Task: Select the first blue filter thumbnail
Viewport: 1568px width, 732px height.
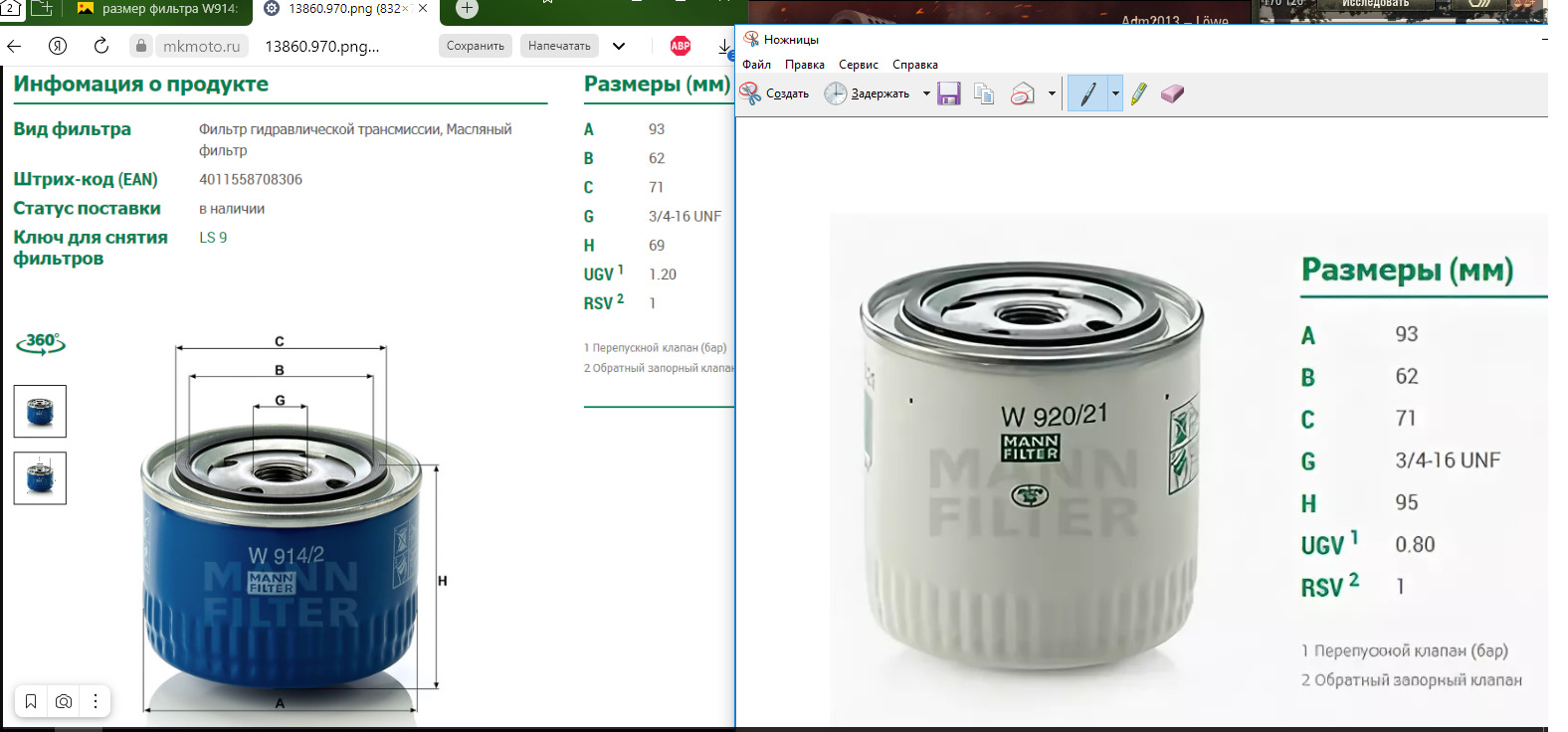Action: (x=40, y=411)
